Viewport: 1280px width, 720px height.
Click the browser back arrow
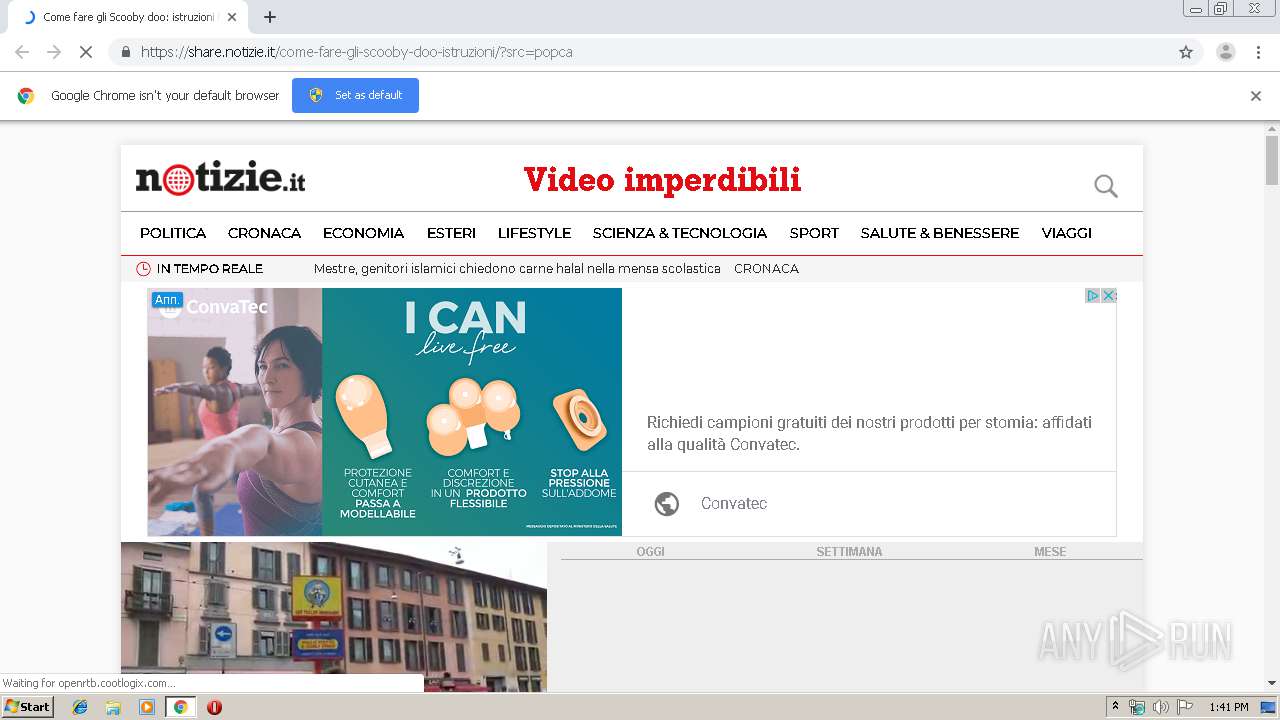(x=22, y=52)
